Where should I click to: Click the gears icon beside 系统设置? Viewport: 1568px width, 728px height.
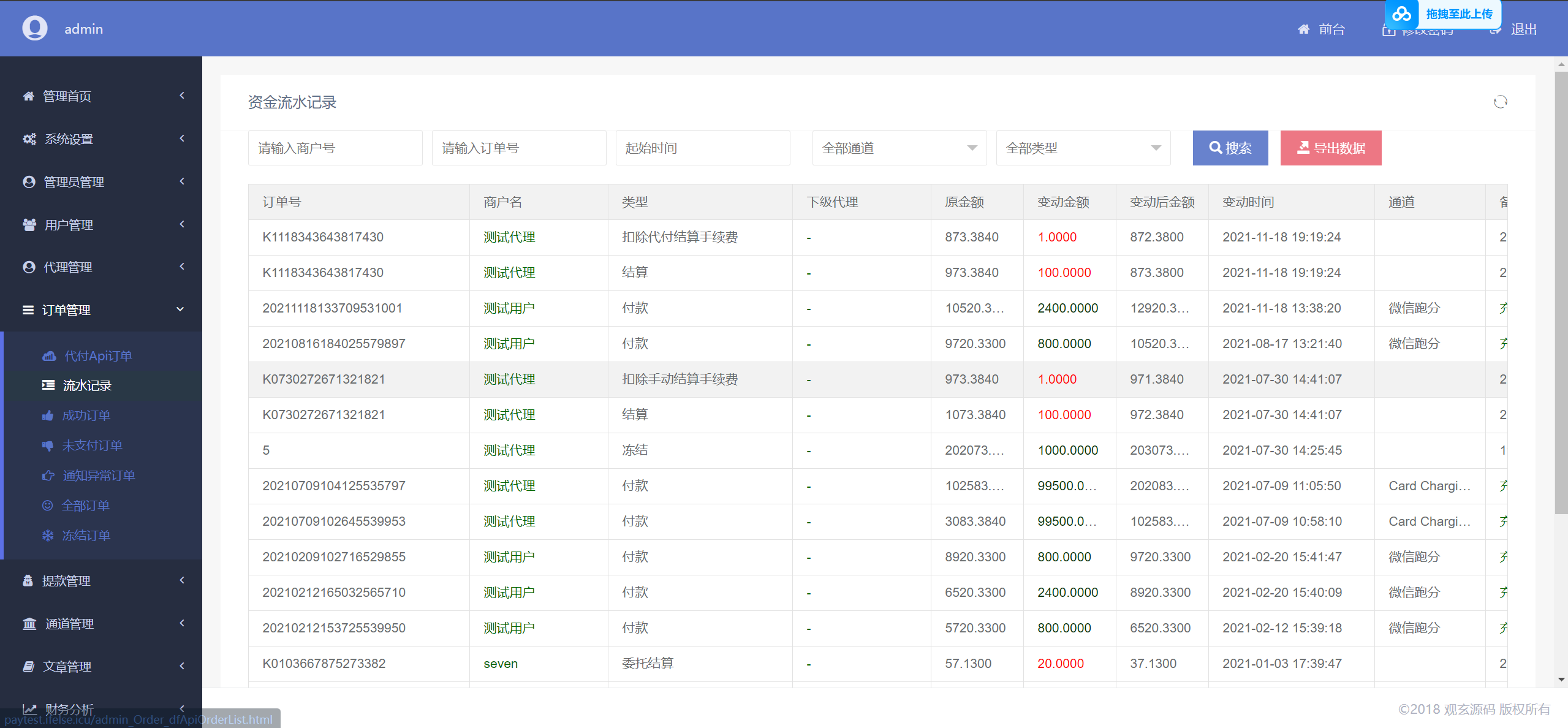click(29, 139)
